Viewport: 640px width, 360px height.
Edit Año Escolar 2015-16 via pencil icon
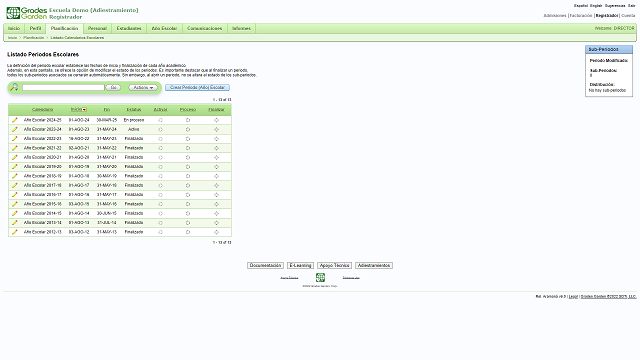coord(15,204)
